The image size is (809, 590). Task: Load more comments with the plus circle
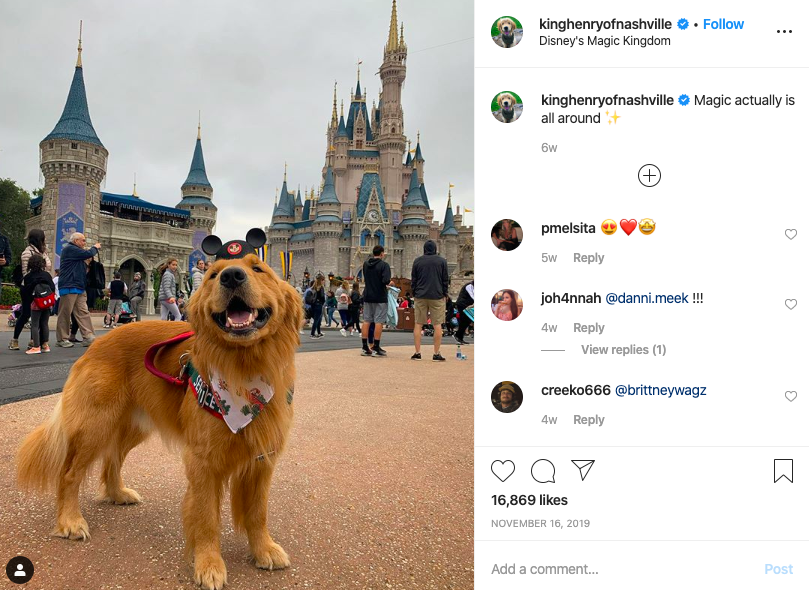coord(649,176)
